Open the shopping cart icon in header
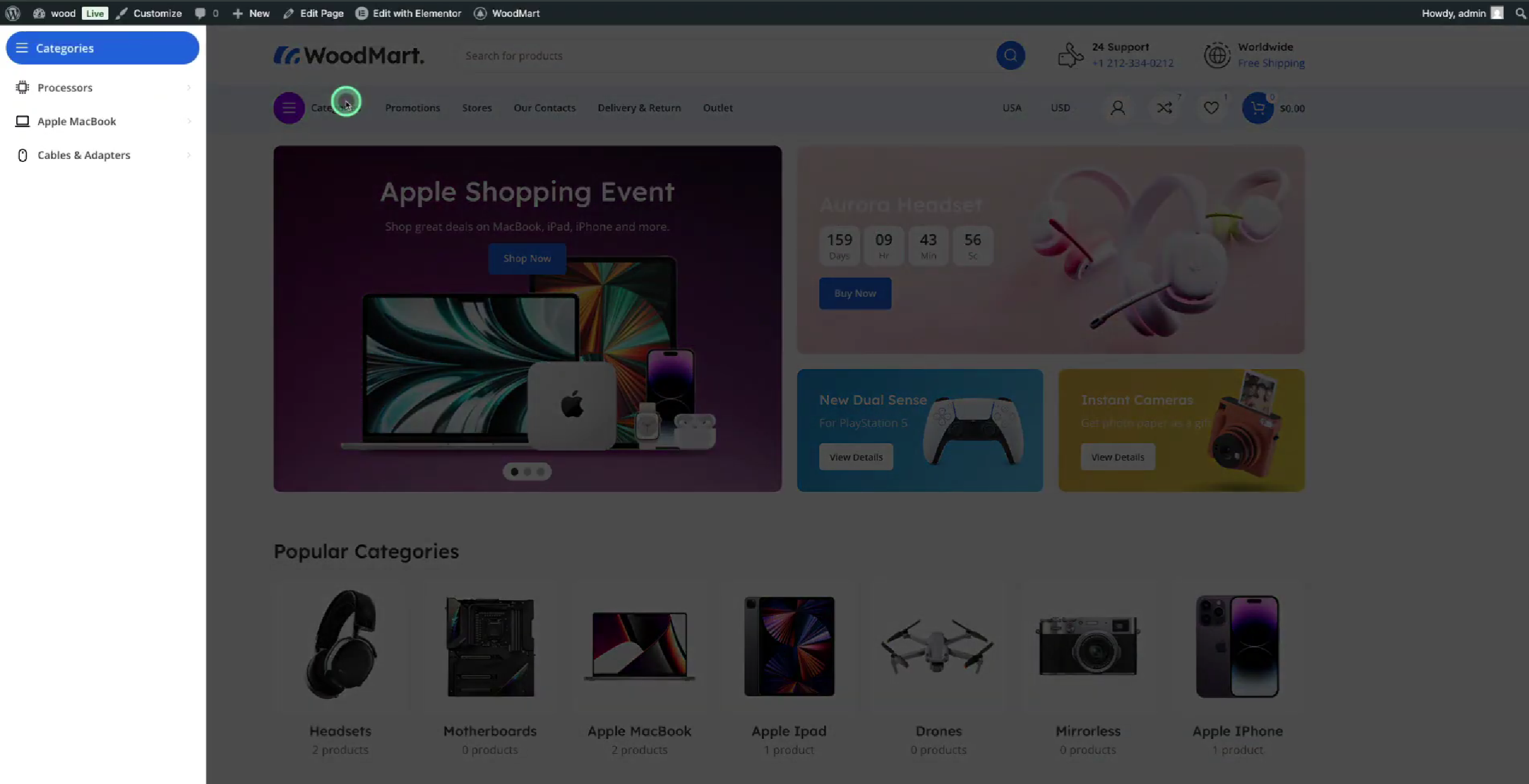 click(x=1259, y=108)
